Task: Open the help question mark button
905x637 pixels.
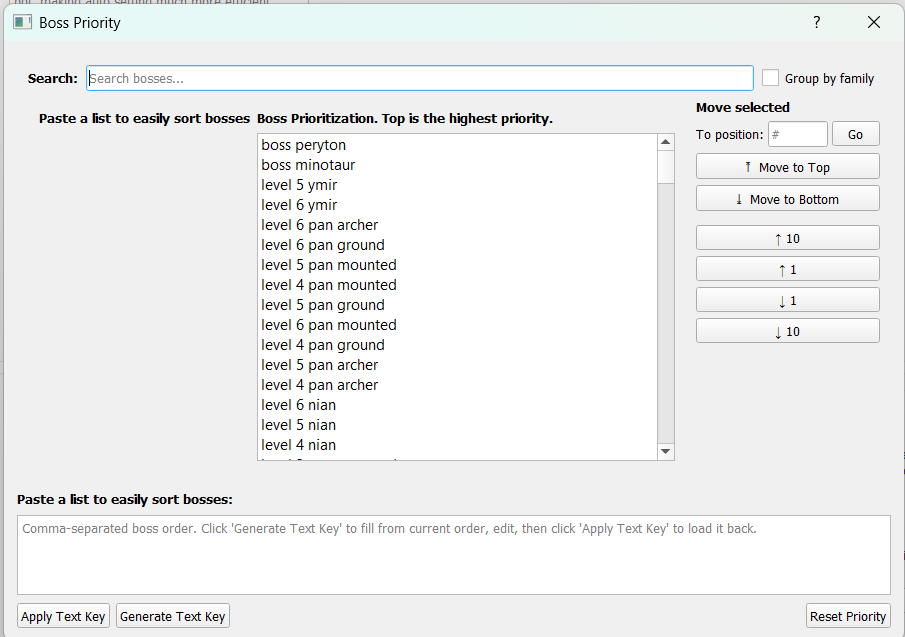Action: 817,23
